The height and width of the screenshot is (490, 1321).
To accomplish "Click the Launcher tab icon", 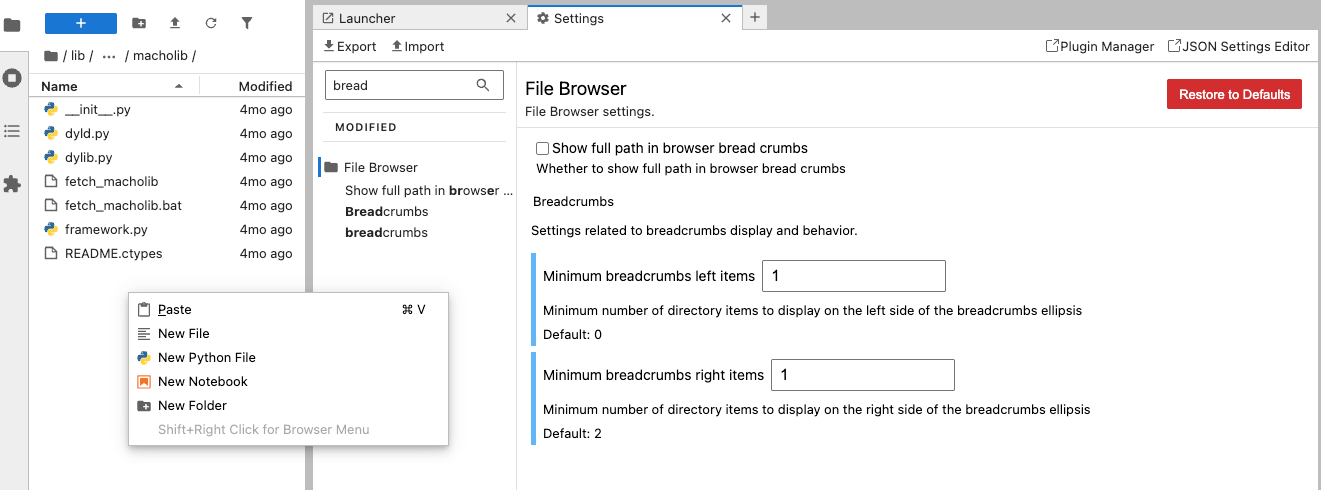I will click(x=327, y=18).
